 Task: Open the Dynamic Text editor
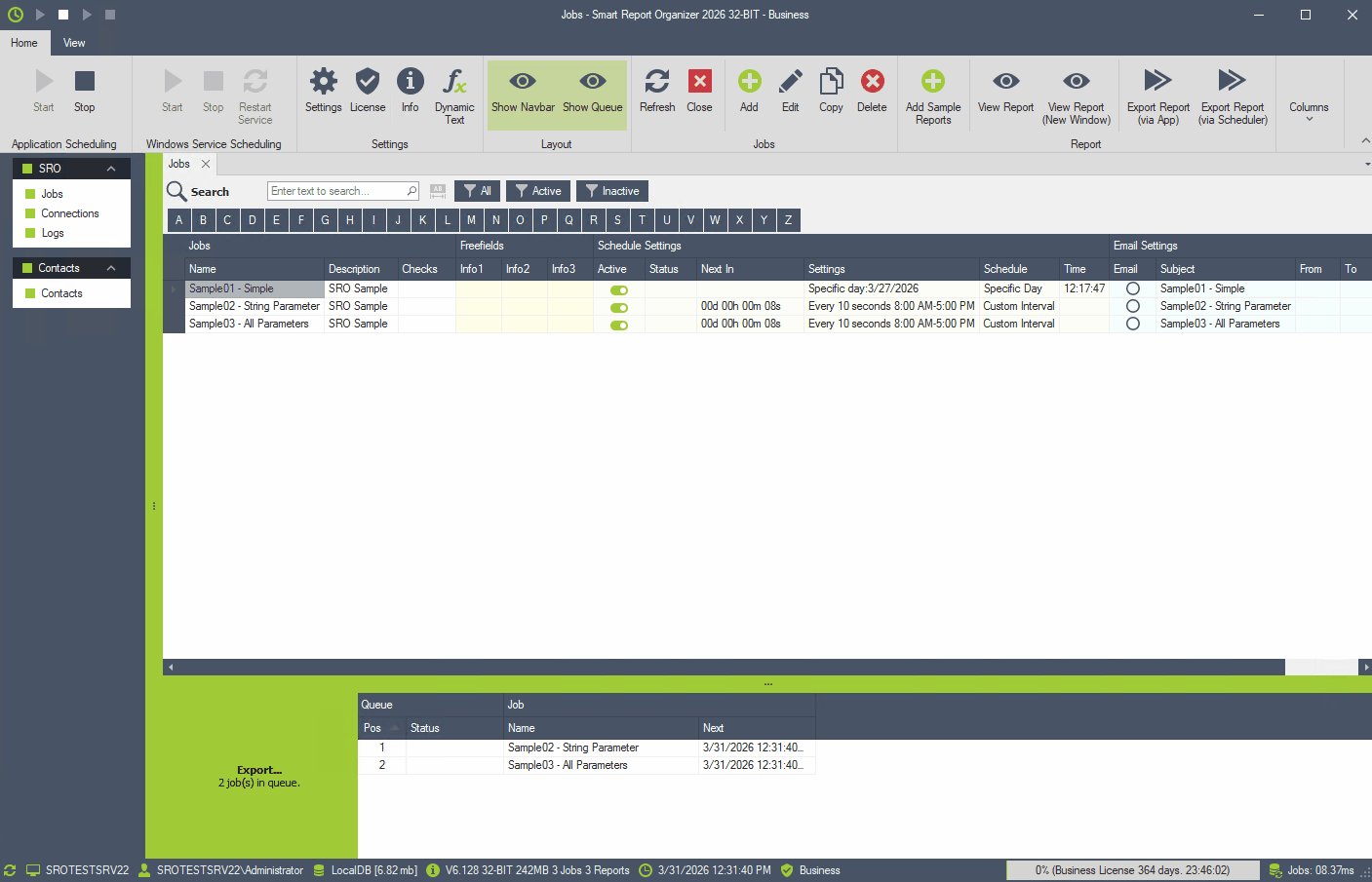[x=453, y=91]
